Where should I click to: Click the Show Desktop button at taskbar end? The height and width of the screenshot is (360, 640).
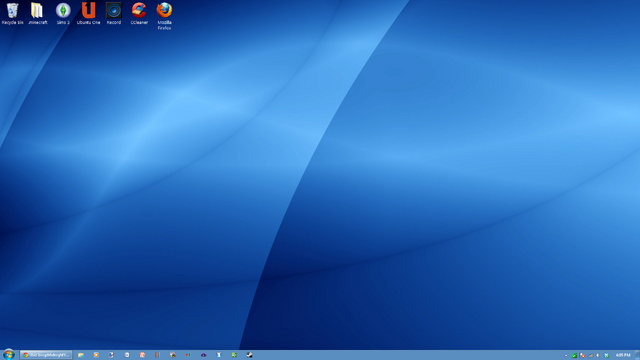pyautogui.click(x=637, y=355)
